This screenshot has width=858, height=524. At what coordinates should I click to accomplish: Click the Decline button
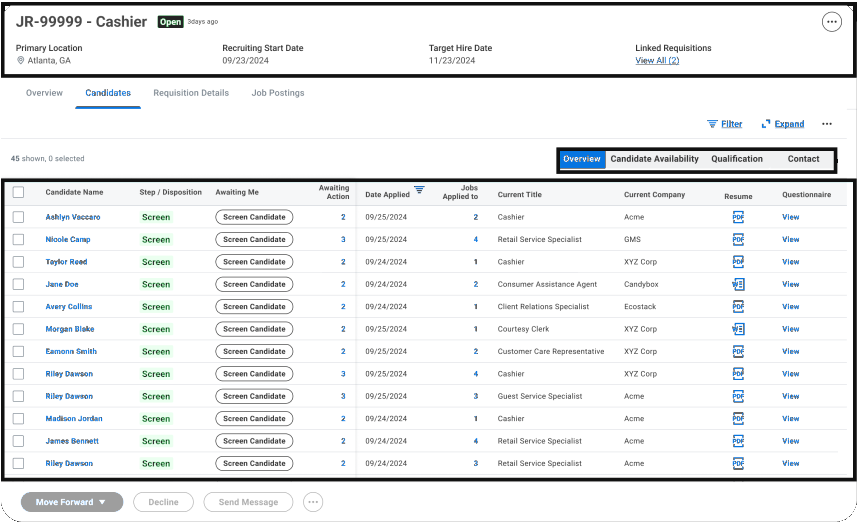coord(163,502)
